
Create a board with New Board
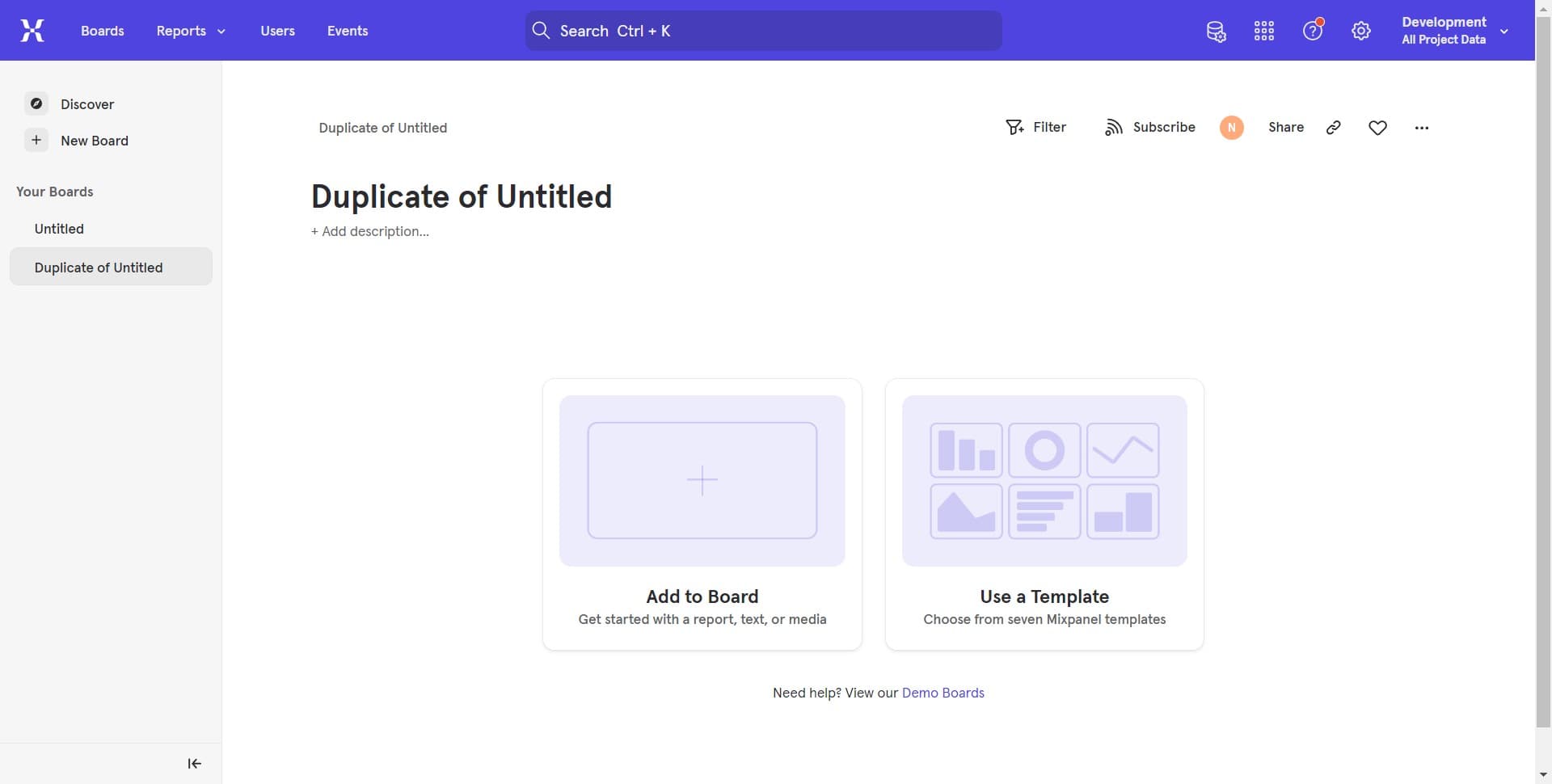tap(95, 140)
